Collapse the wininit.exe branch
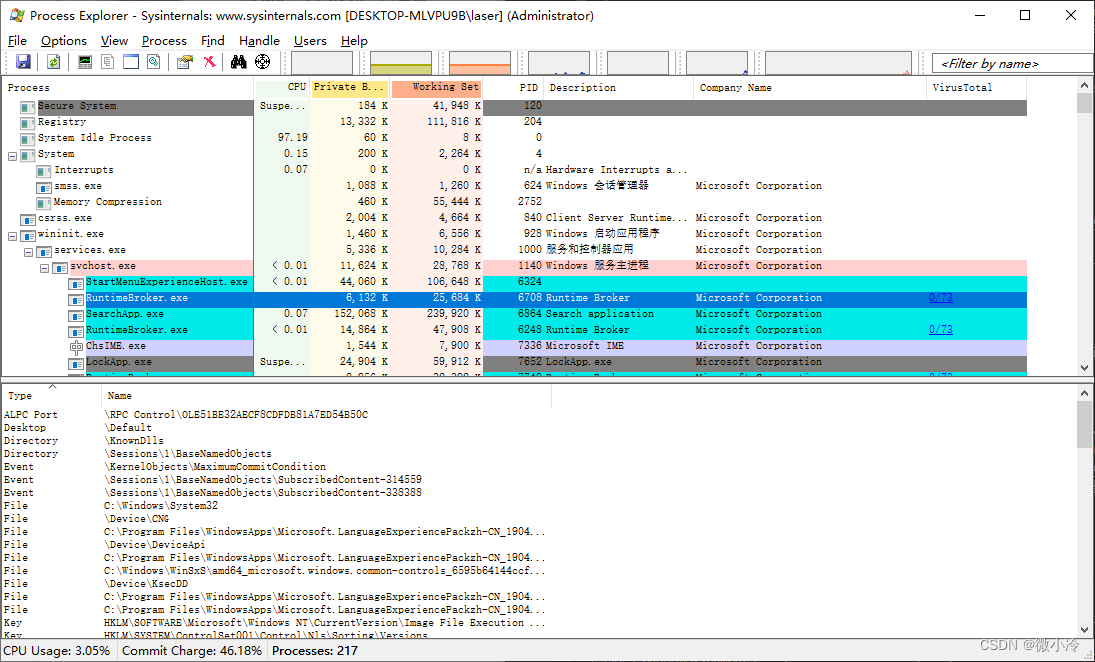This screenshot has height=662, width=1095. click(x=12, y=233)
